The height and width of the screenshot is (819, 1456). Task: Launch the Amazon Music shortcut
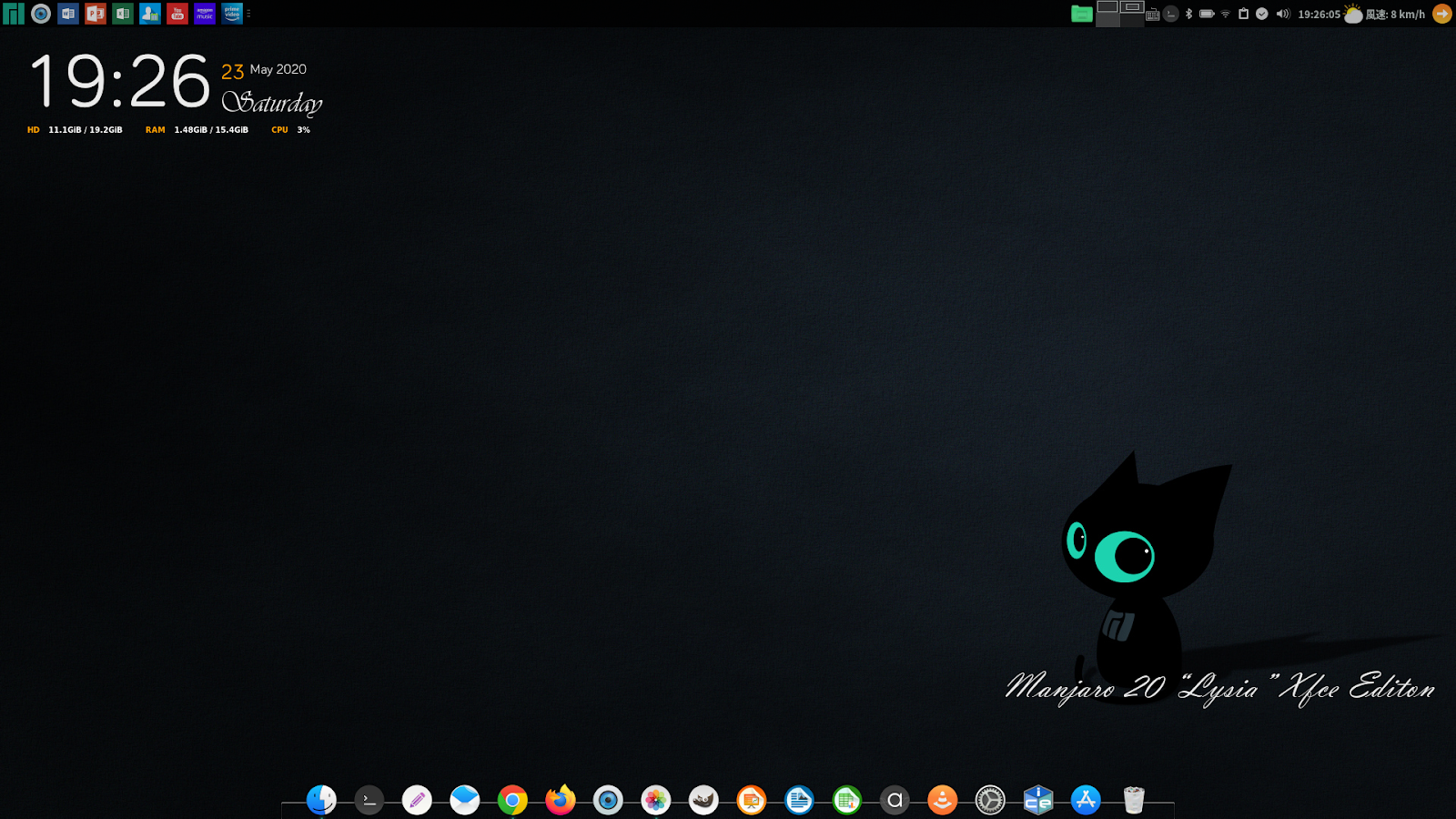(x=205, y=14)
